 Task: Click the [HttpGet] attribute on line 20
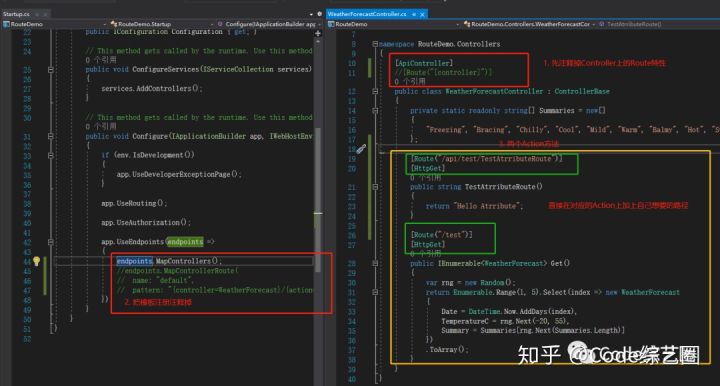tap(428, 168)
